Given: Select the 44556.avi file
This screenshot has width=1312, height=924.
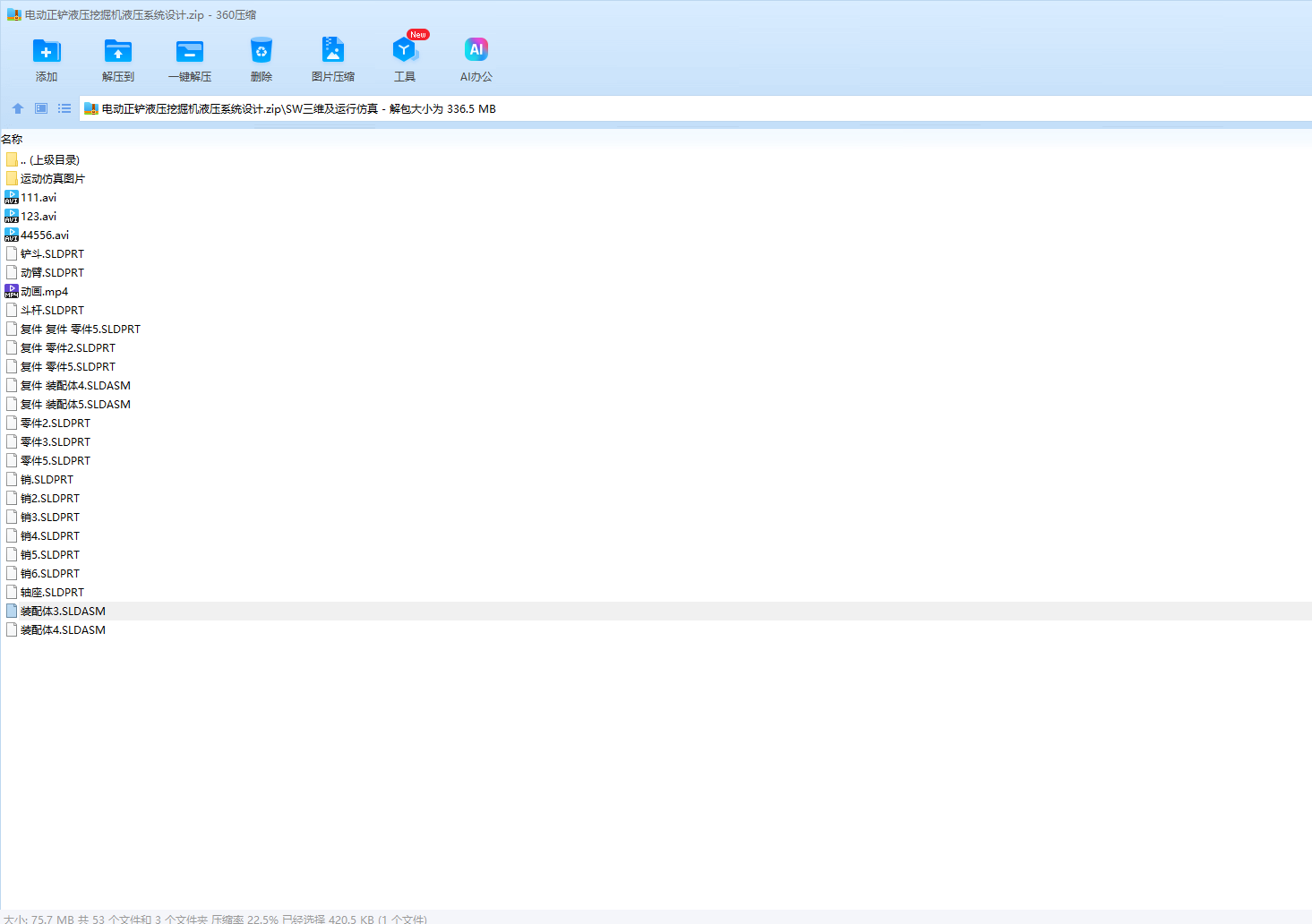Looking at the screenshot, I should click(656, 235).
